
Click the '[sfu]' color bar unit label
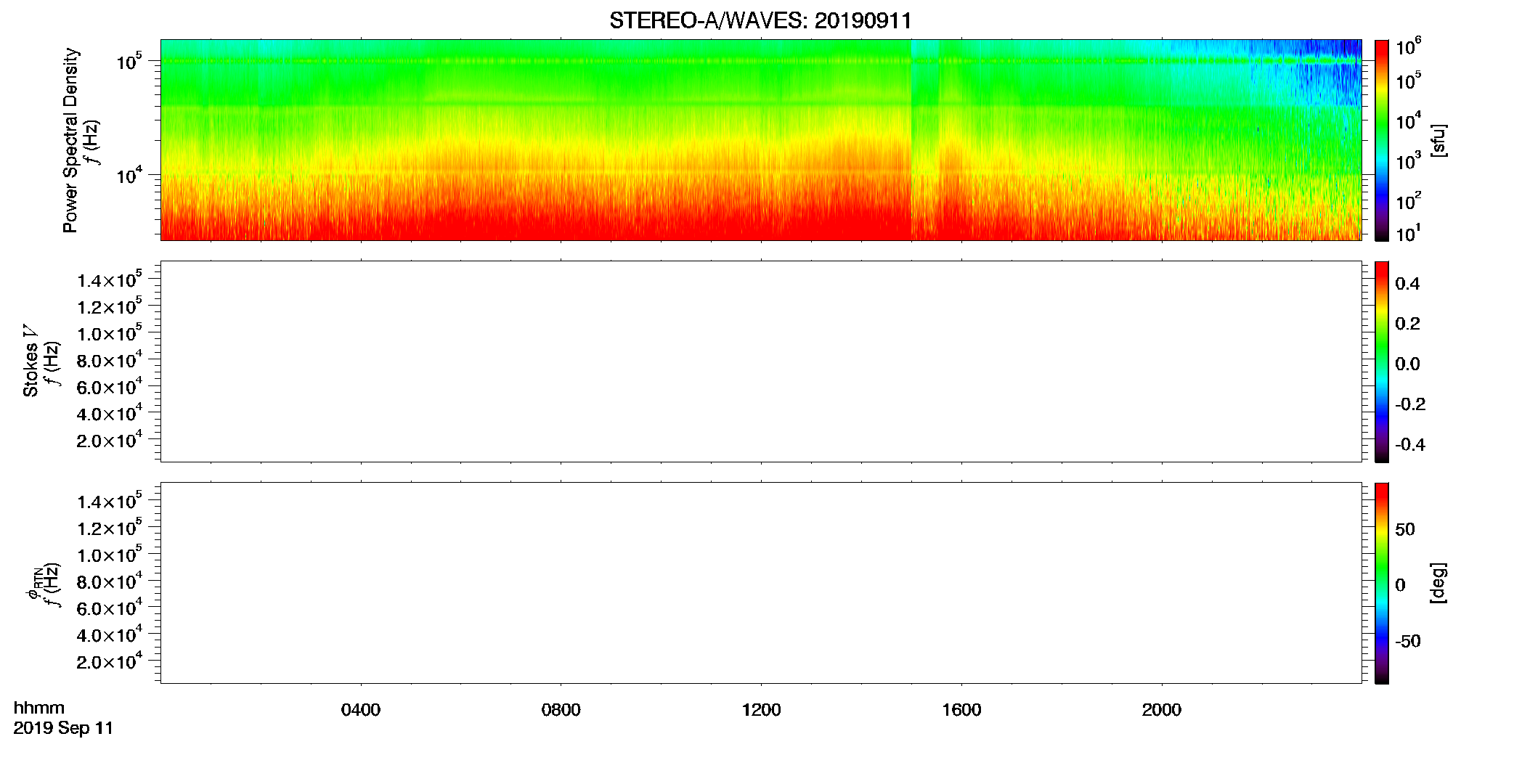(x=1438, y=140)
